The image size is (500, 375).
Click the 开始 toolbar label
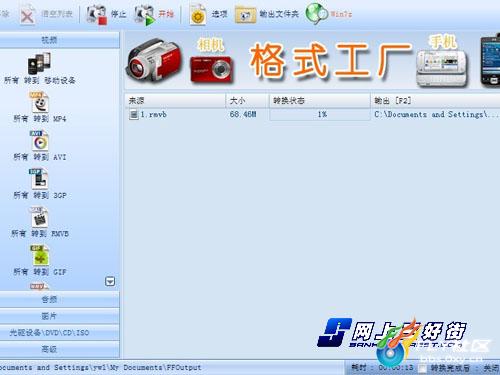pos(166,14)
